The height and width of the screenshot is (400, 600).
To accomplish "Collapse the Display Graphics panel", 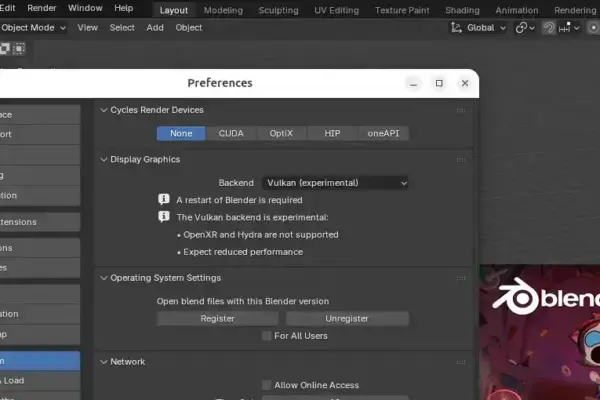I will 103,160.
